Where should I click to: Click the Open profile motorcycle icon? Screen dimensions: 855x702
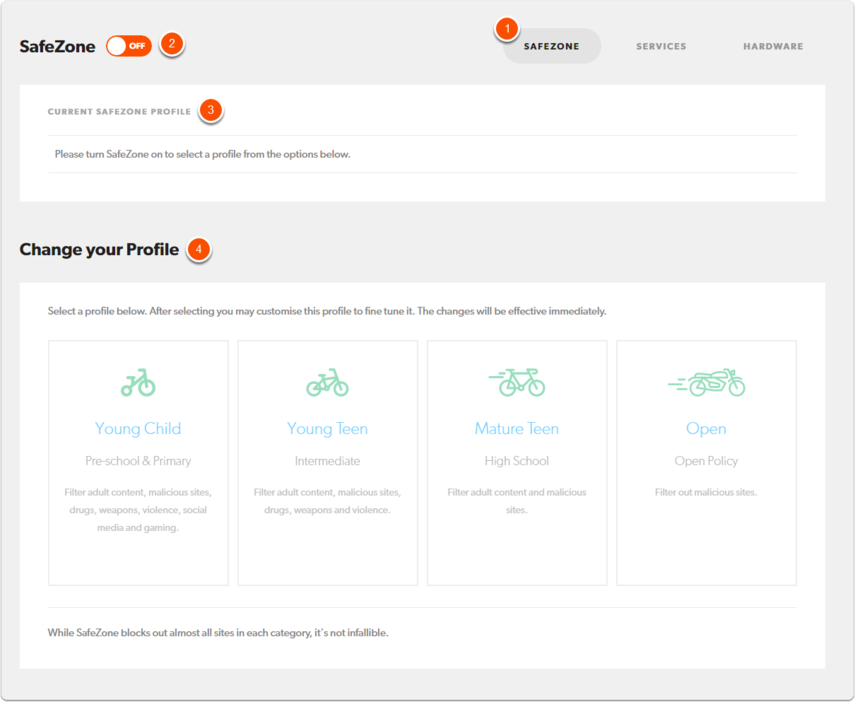pos(706,382)
